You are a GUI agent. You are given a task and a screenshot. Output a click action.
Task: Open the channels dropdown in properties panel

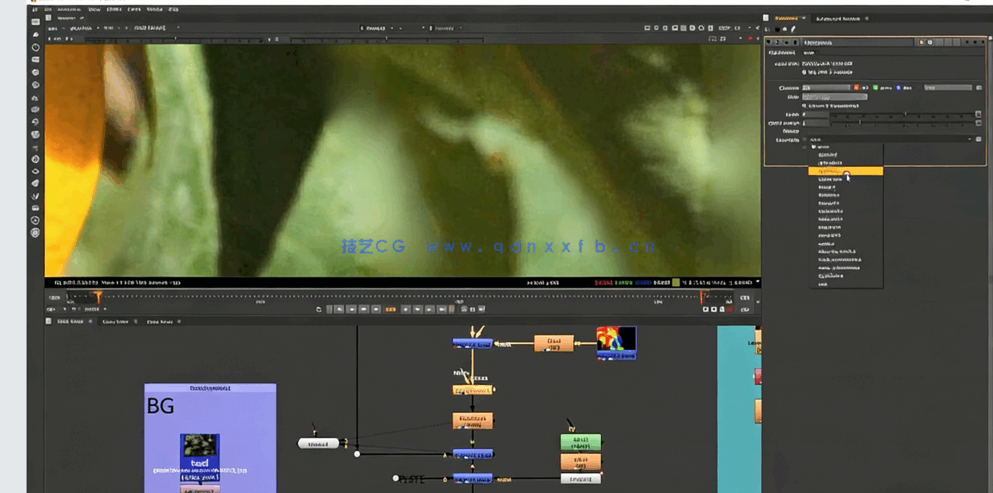pyautogui.click(x=826, y=88)
